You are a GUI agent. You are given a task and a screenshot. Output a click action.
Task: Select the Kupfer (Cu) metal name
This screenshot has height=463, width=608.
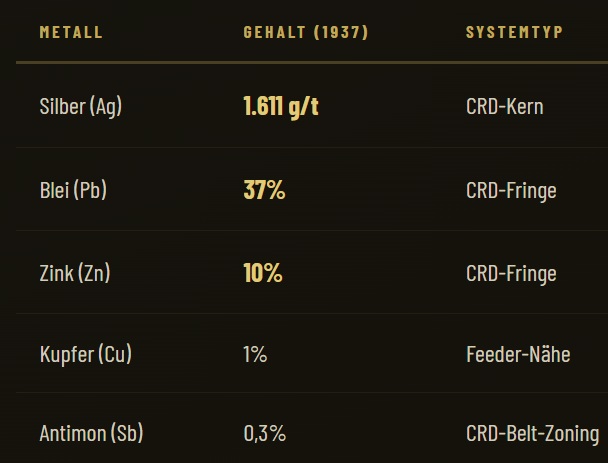point(85,354)
